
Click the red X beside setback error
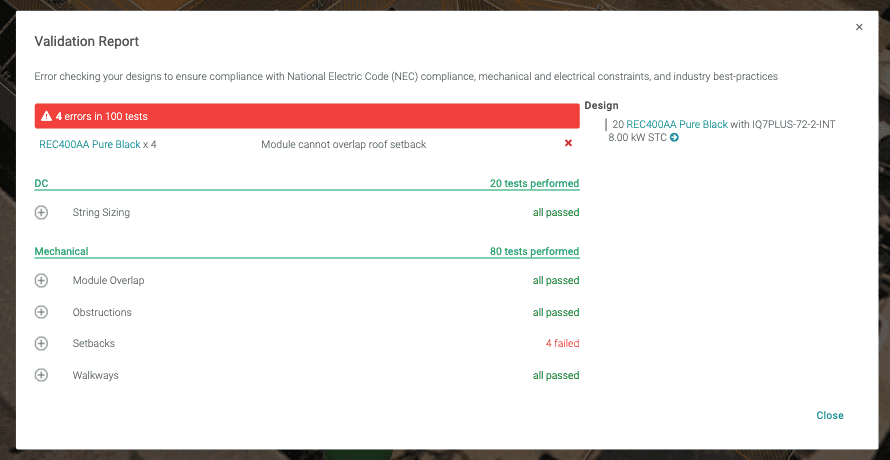[568, 144]
